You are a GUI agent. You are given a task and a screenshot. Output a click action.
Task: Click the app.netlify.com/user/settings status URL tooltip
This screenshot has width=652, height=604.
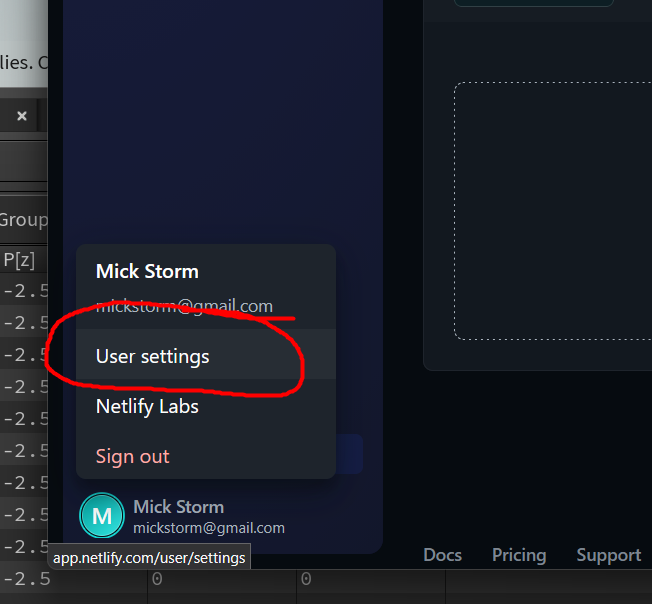pyautogui.click(x=149, y=557)
